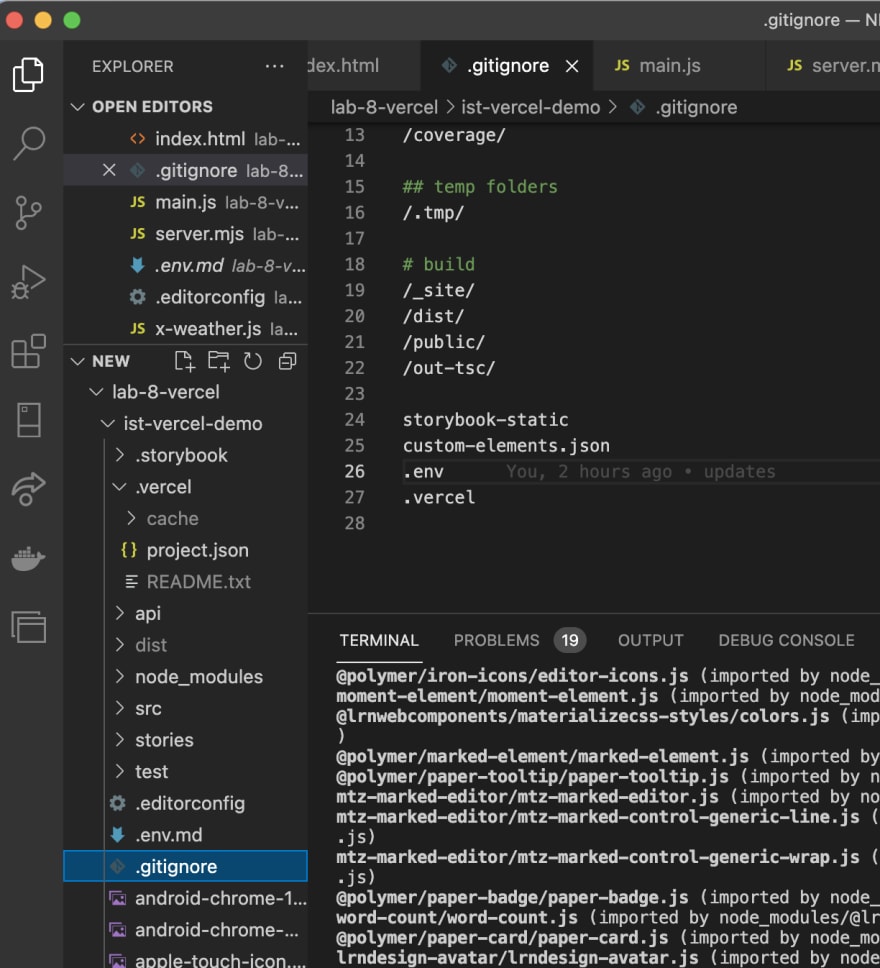
Task: Select the Terminal panel tab
Action: pyautogui.click(x=379, y=640)
